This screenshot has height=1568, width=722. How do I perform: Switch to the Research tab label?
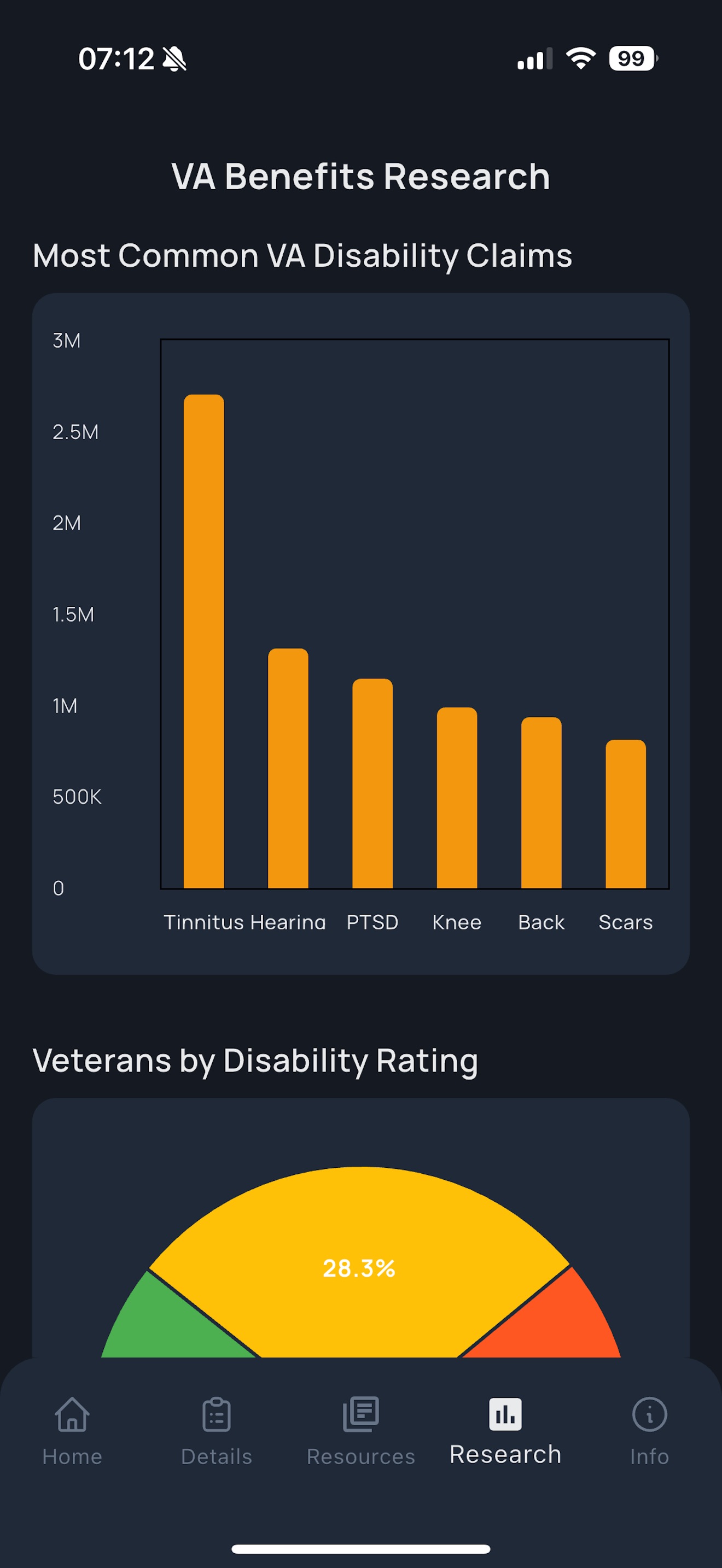click(505, 1454)
